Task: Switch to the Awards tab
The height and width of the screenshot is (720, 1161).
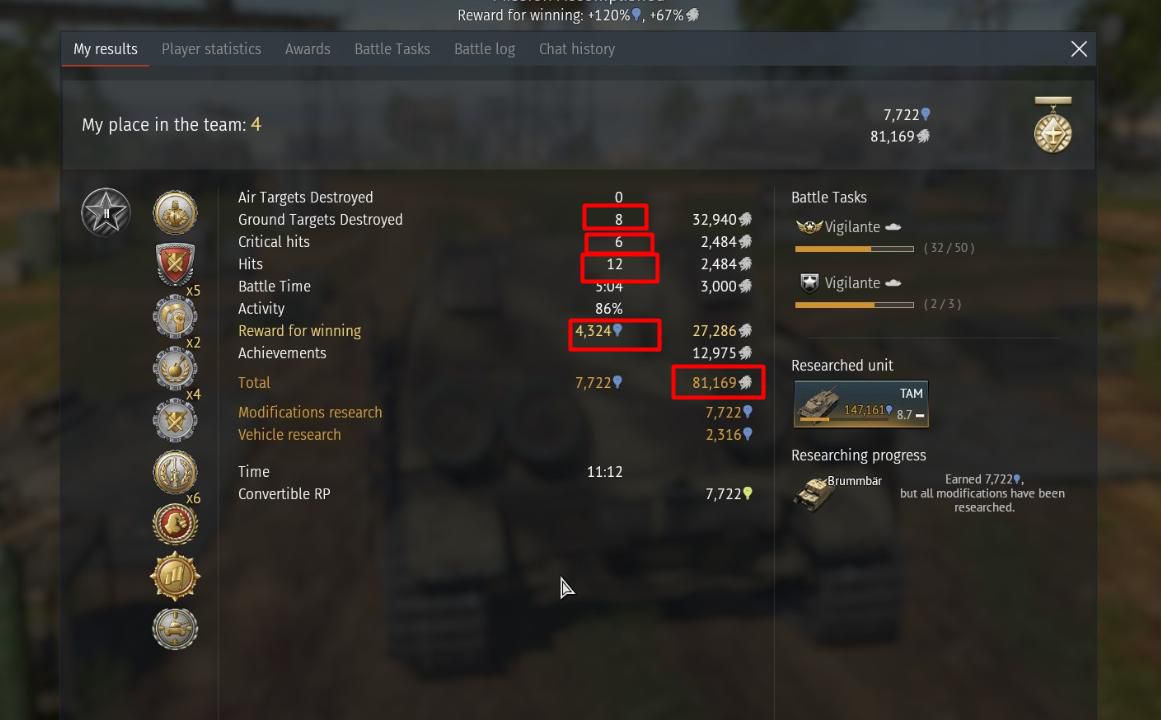Action: (307, 49)
